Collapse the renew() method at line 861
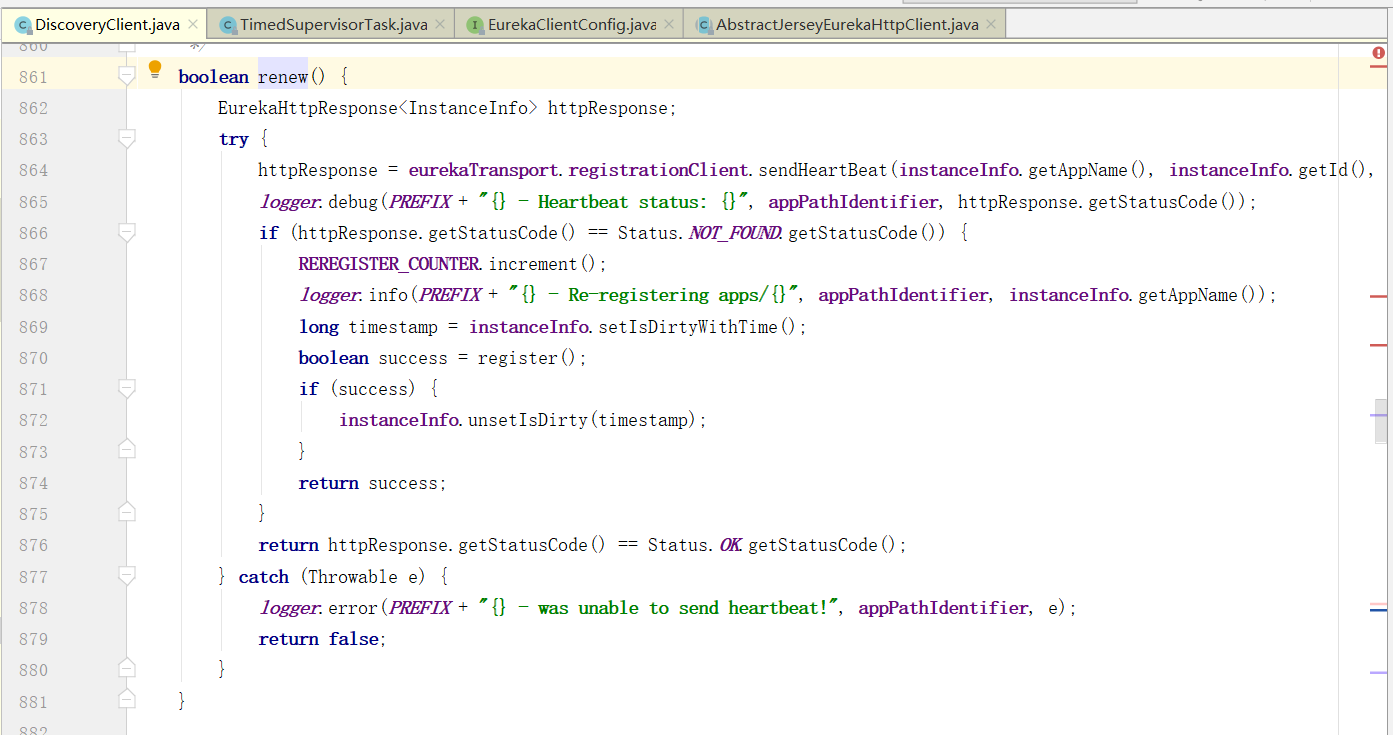The image size is (1393, 735). pyautogui.click(x=126, y=76)
